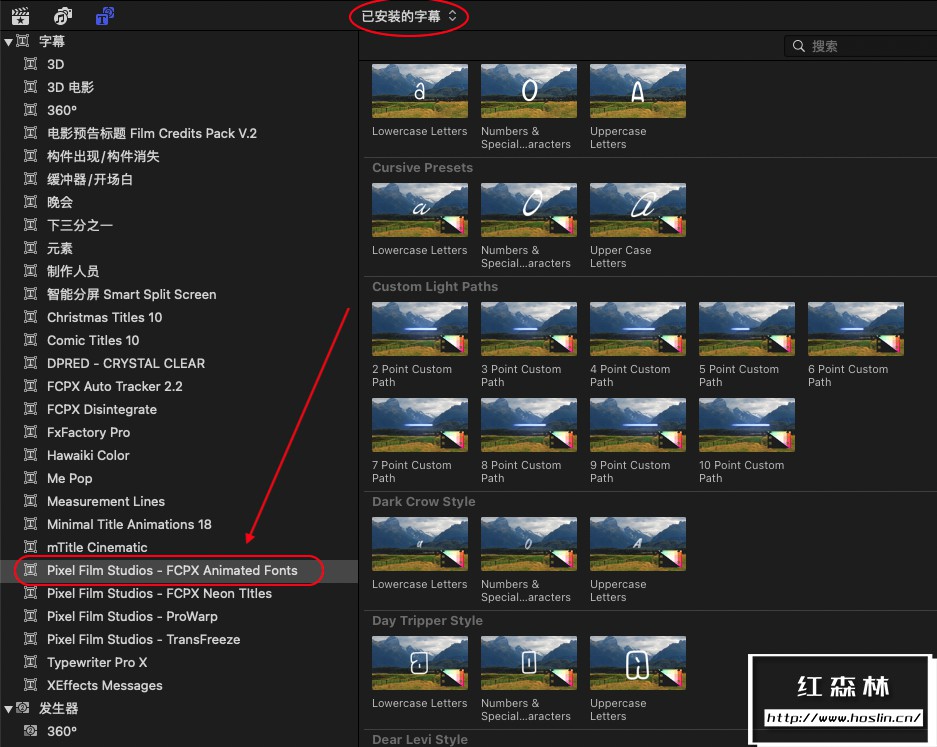
Task: Choose the 3 Point Custom Path thumbnail
Action: [x=529, y=329]
